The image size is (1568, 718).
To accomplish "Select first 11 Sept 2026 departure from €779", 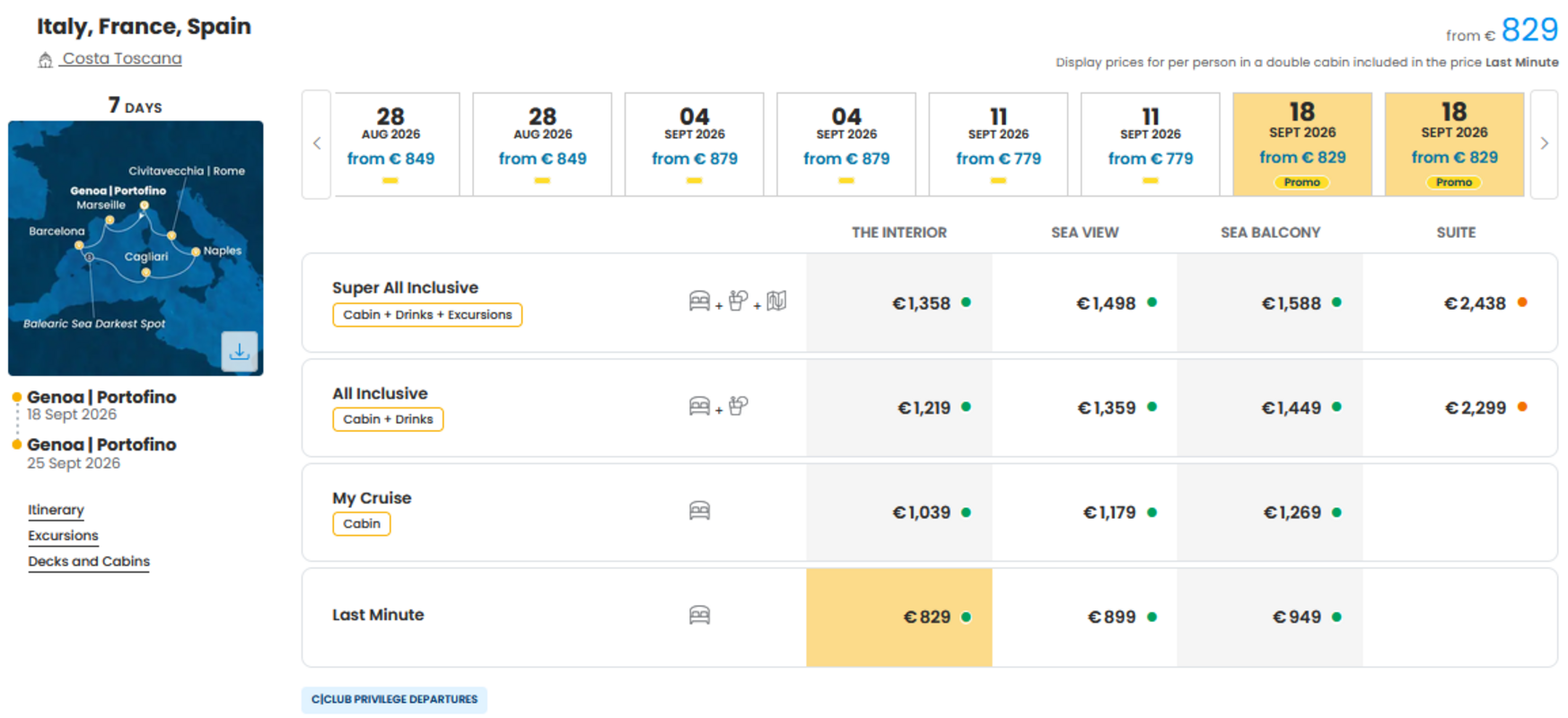I will [998, 144].
